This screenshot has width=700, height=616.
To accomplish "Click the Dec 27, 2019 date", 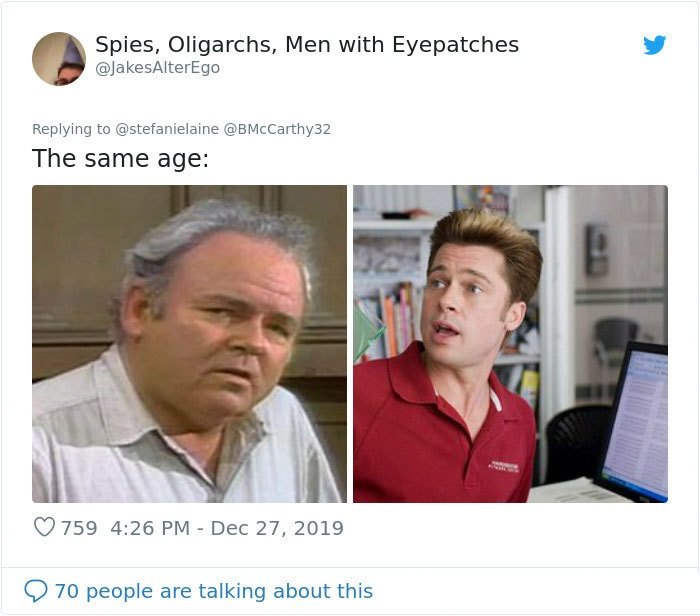I will 277,528.
